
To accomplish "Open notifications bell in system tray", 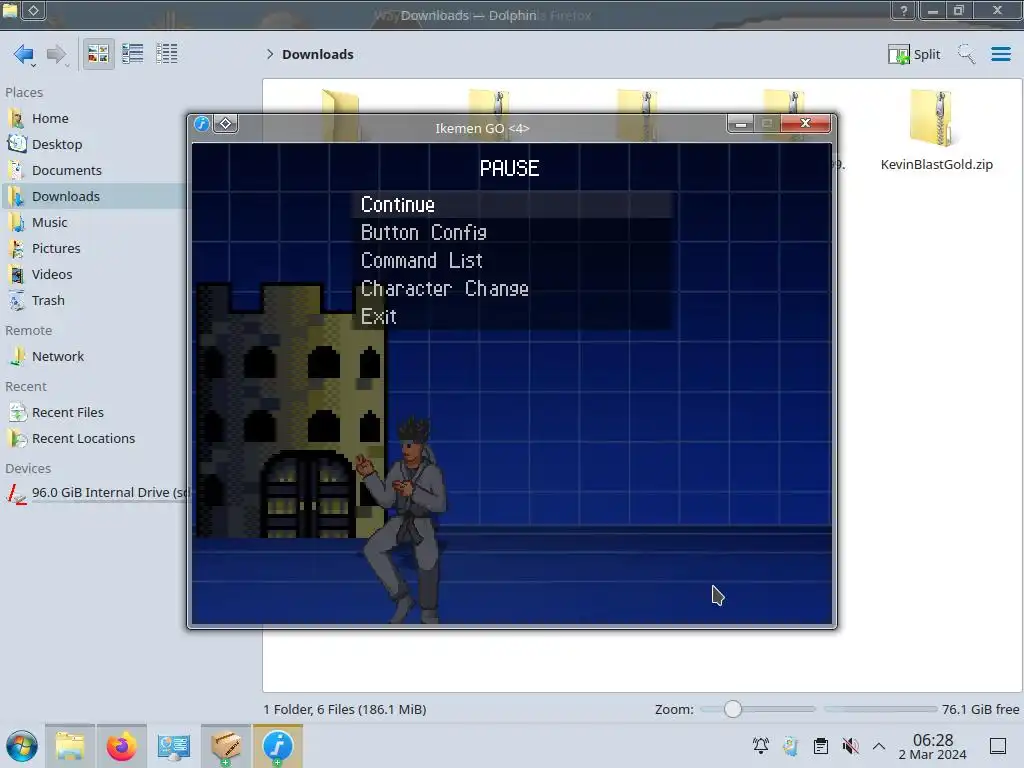I will coord(761,746).
